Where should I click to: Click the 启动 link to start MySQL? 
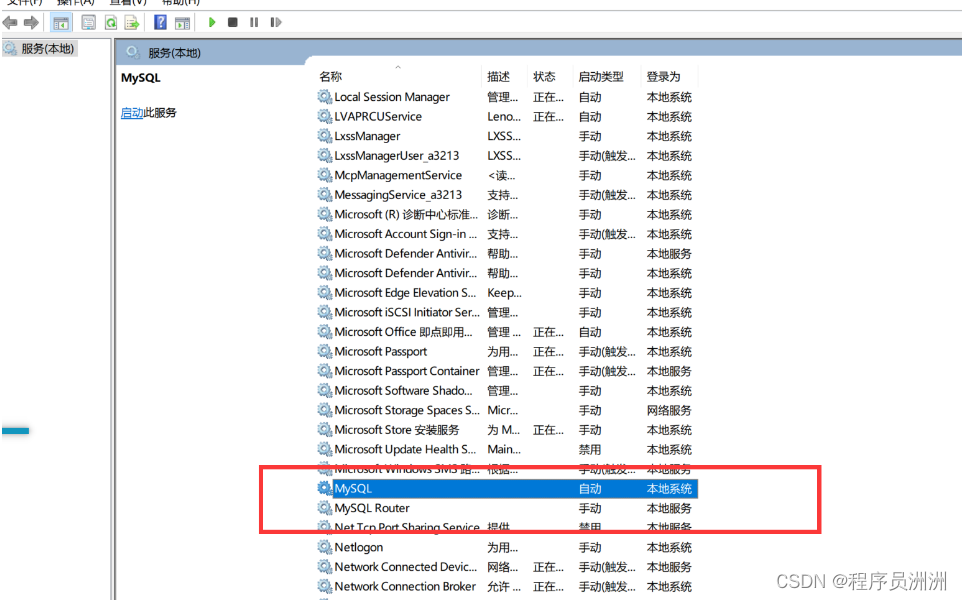[x=131, y=113]
